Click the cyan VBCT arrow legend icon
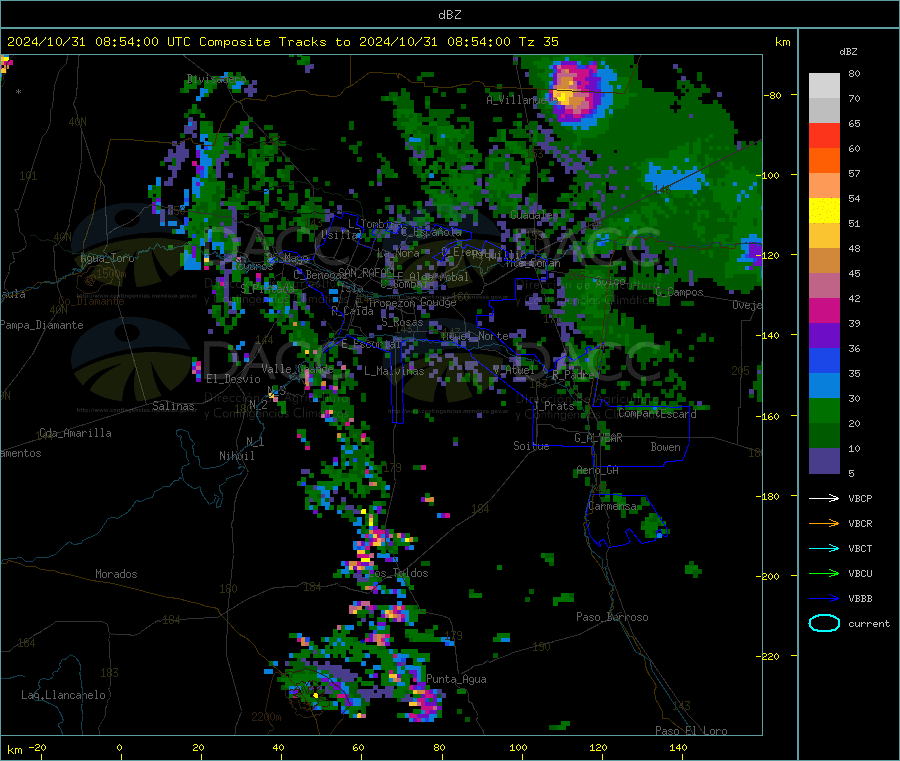The width and height of the screenshot is (900, 761). [x=824, y=549]
